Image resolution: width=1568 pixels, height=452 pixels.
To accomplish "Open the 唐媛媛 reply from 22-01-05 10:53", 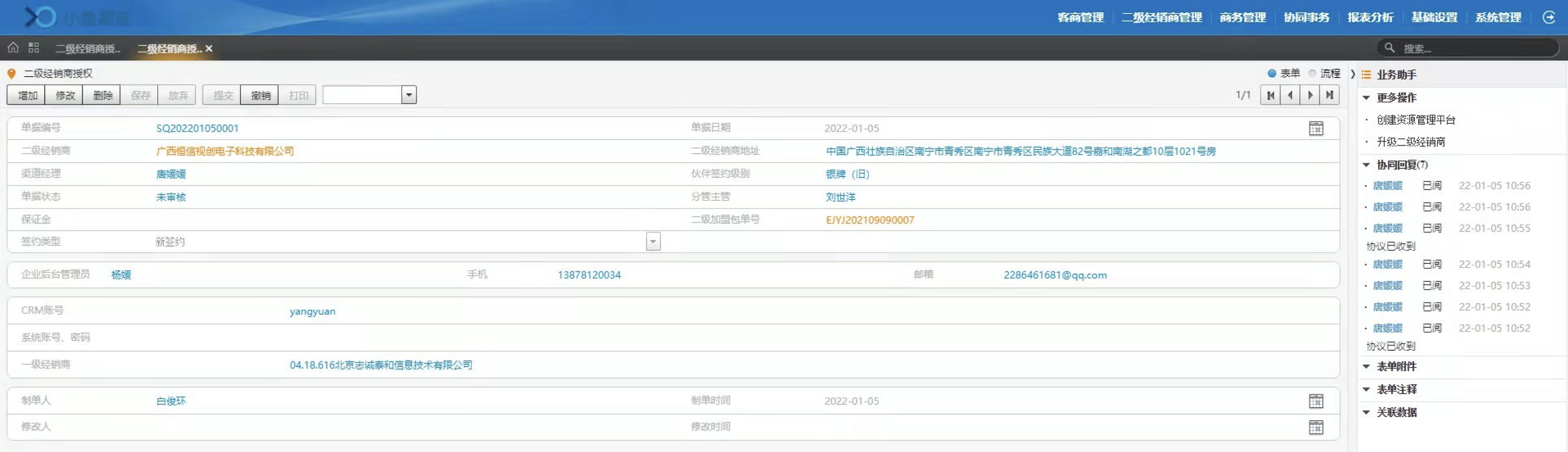I will [1387, 286].
